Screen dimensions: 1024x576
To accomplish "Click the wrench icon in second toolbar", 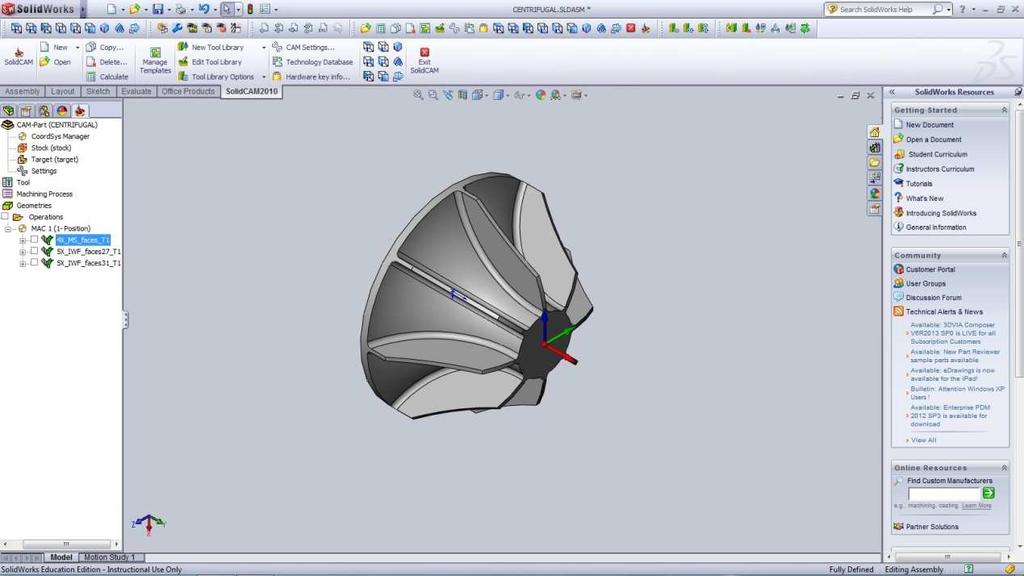I will coord(177,28).
